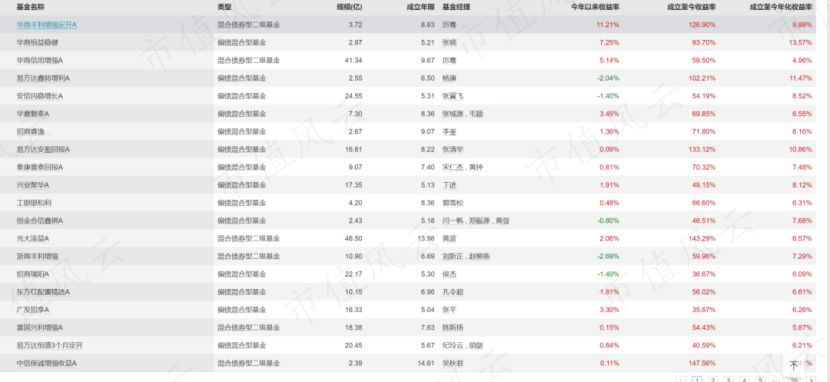Open page 2 of fund list
Viewport: 830px width, 382px height.
713,380
